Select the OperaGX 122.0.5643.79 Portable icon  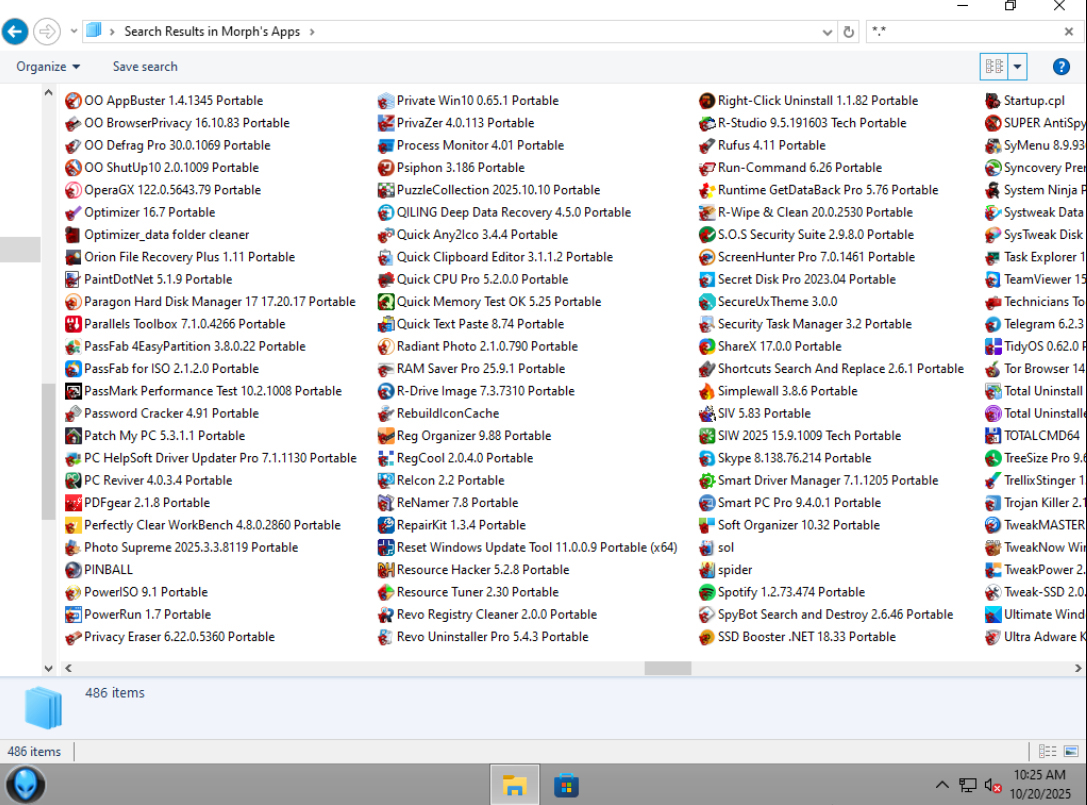(73, 190)
